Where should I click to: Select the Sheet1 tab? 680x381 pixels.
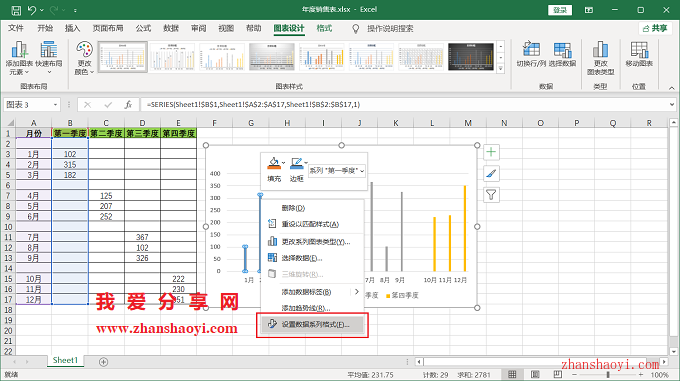pyautogui.click(x=65, y=360)
